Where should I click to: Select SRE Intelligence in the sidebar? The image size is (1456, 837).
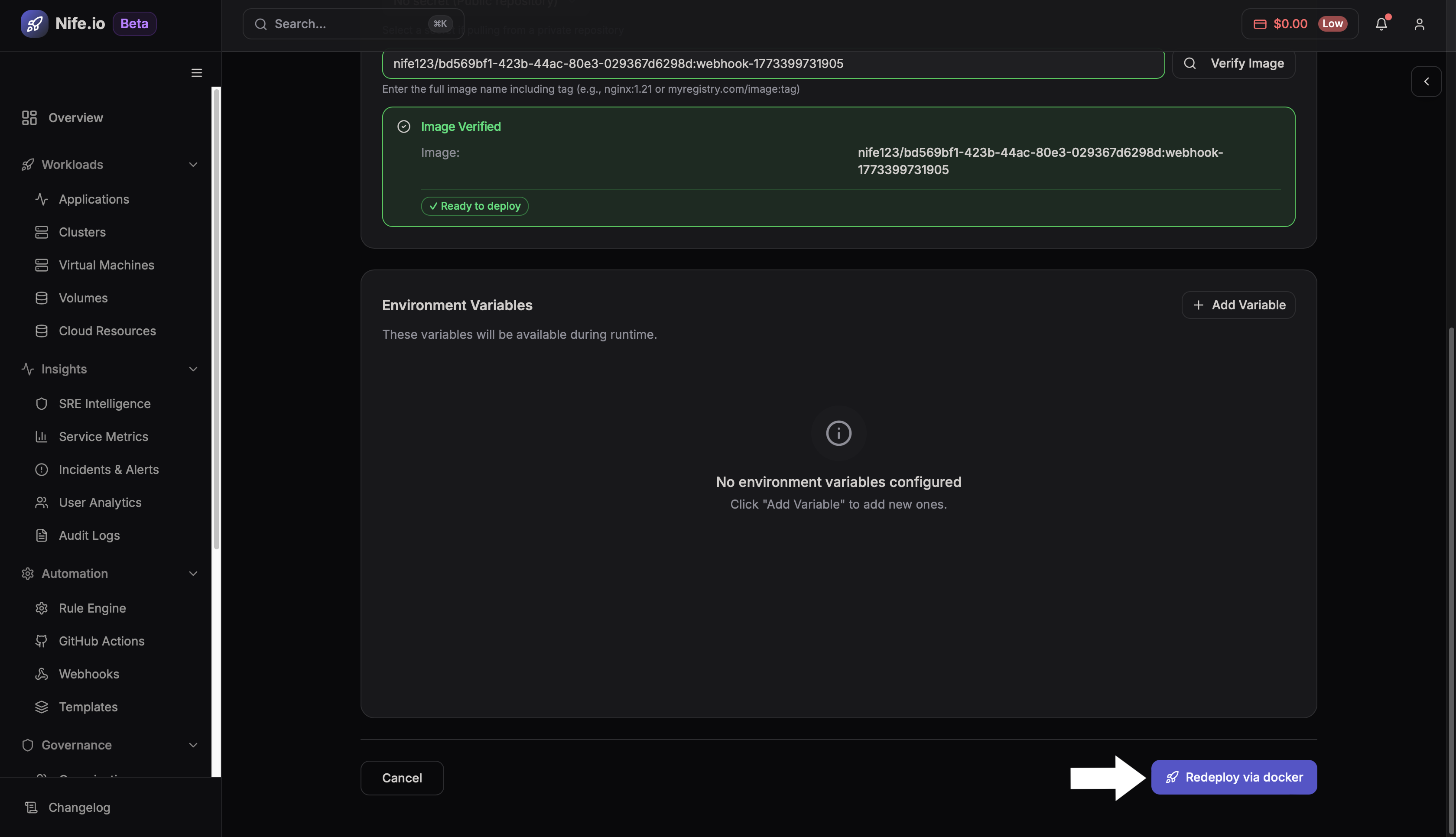104,404
